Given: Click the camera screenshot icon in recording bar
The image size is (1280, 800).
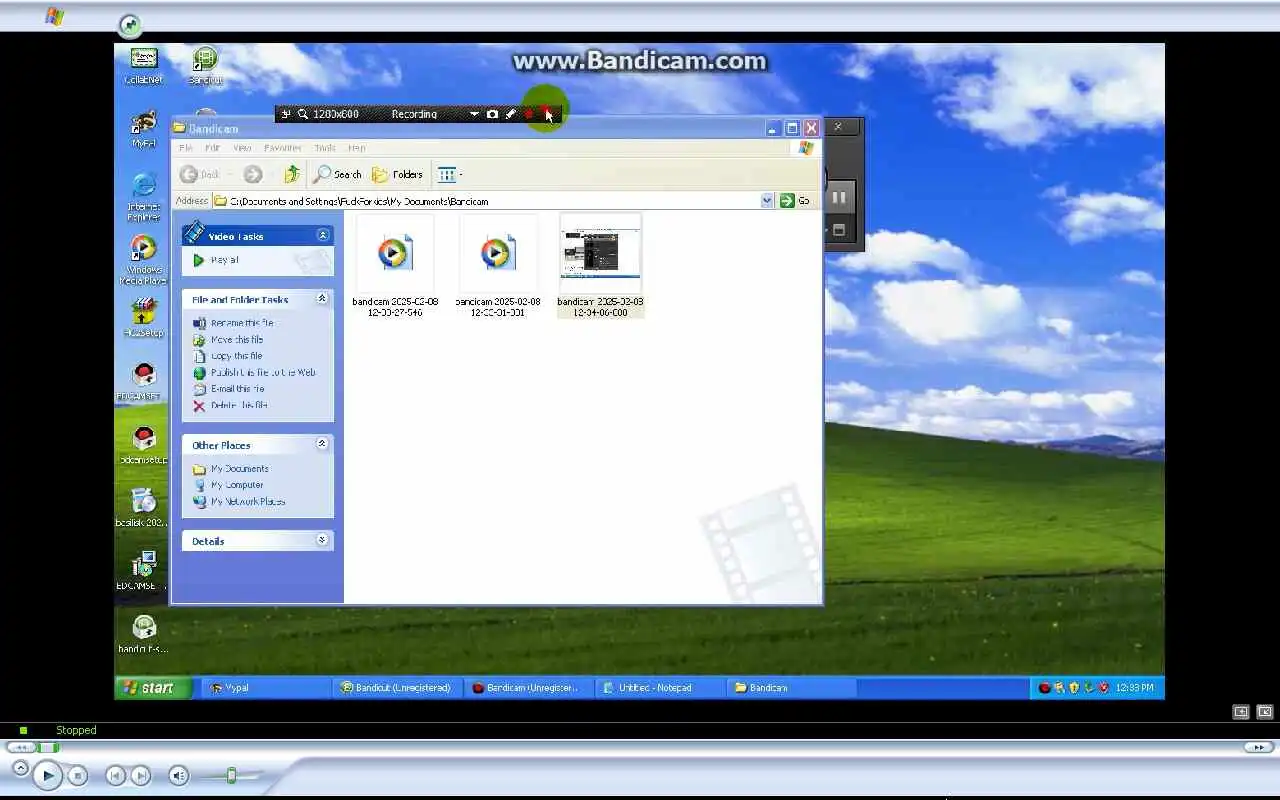Looking at the screenshot, I should (x=492, y=114).
